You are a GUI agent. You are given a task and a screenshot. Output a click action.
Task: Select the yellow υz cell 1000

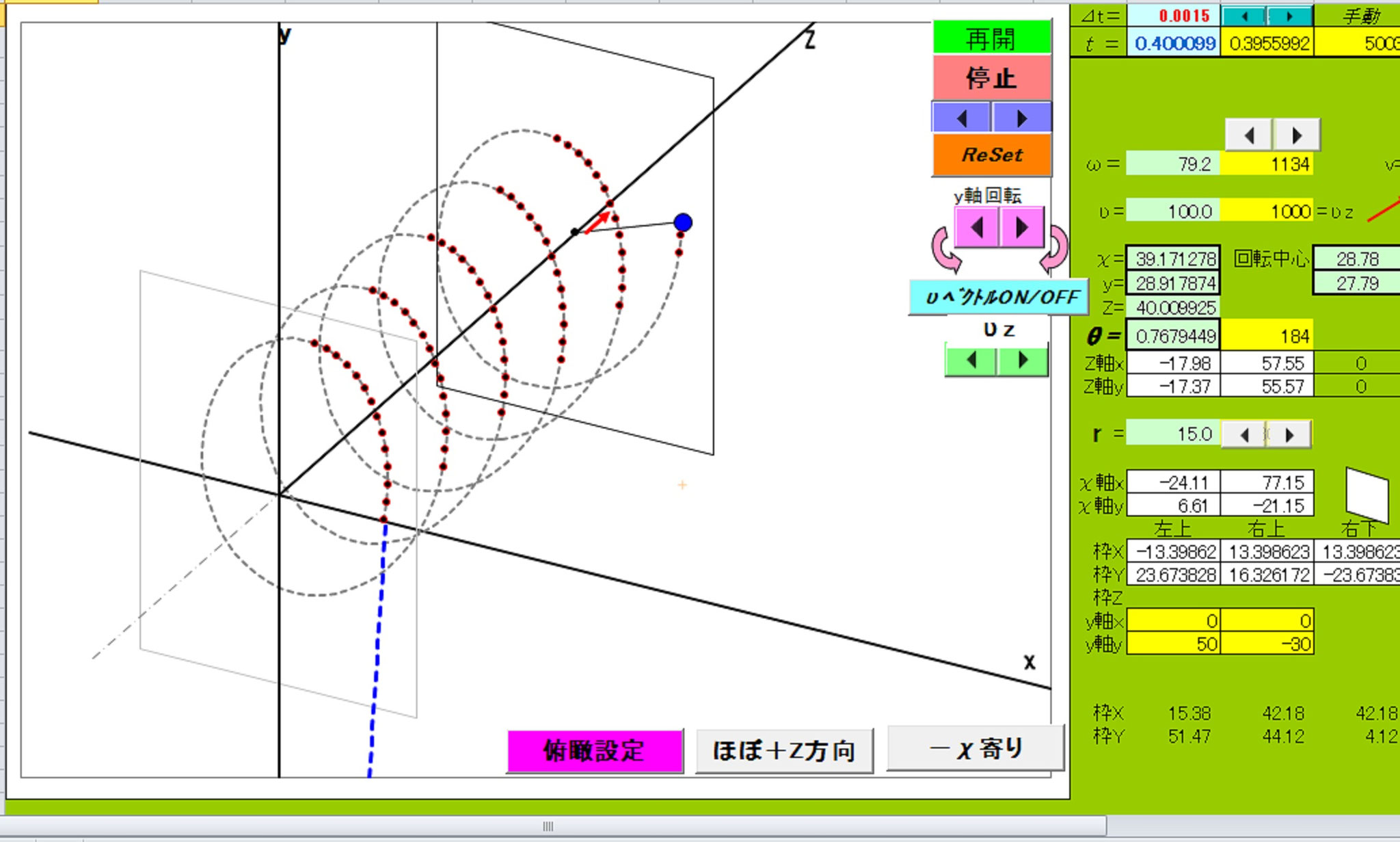tap(1267, 211)
